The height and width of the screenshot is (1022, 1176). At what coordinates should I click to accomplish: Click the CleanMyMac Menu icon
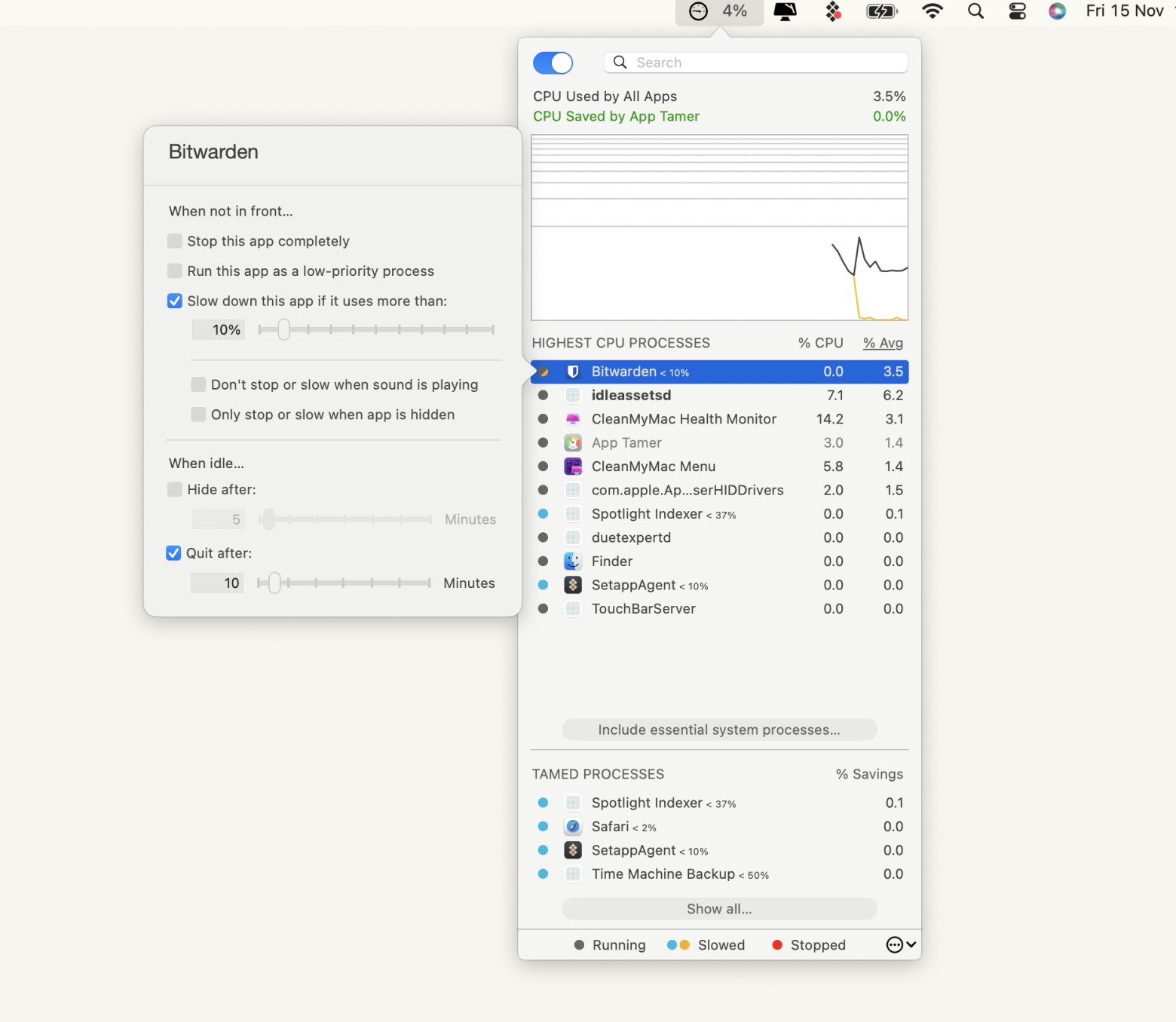(x=573, y=467)
